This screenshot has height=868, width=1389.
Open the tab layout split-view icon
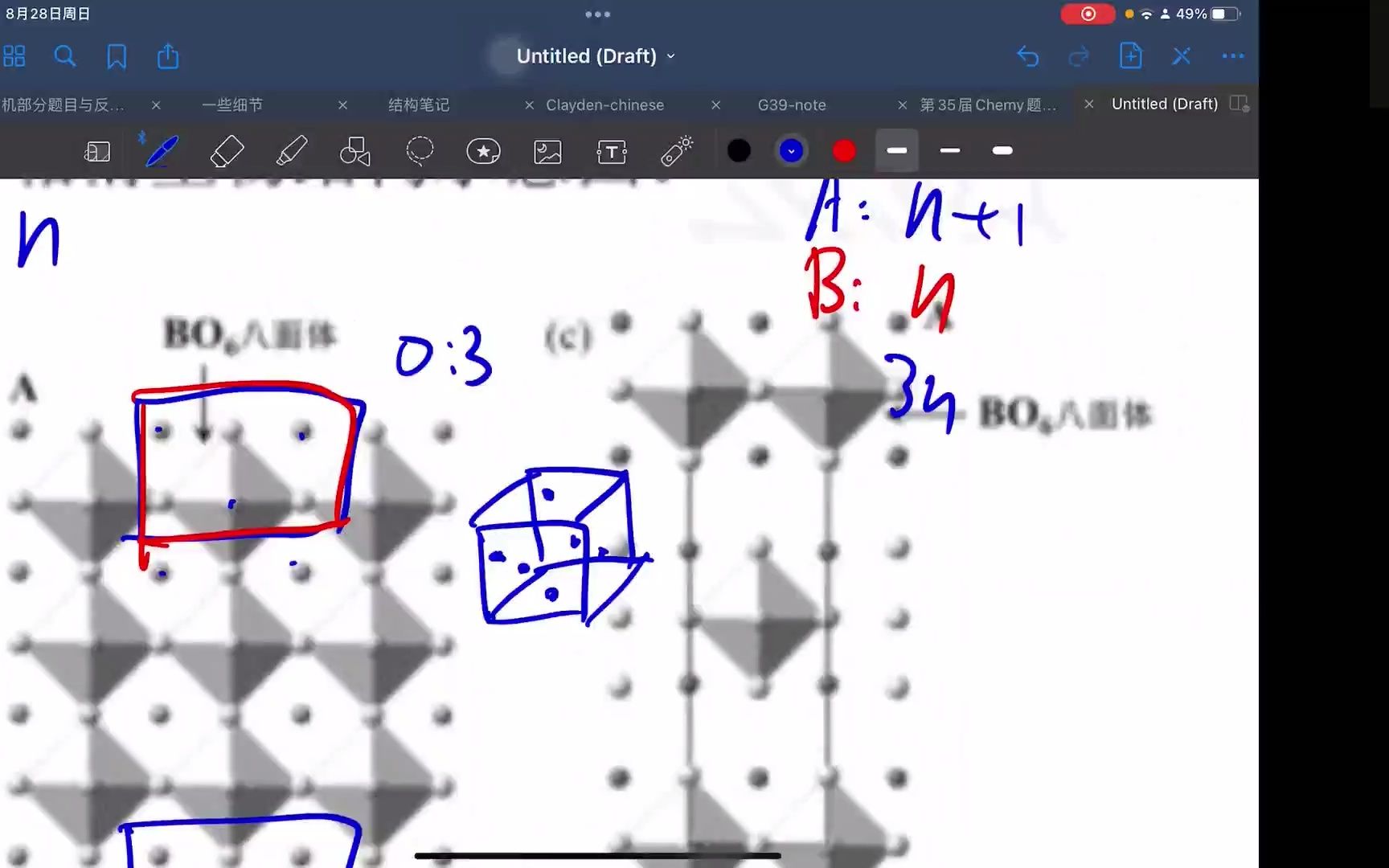point(1239,104)
